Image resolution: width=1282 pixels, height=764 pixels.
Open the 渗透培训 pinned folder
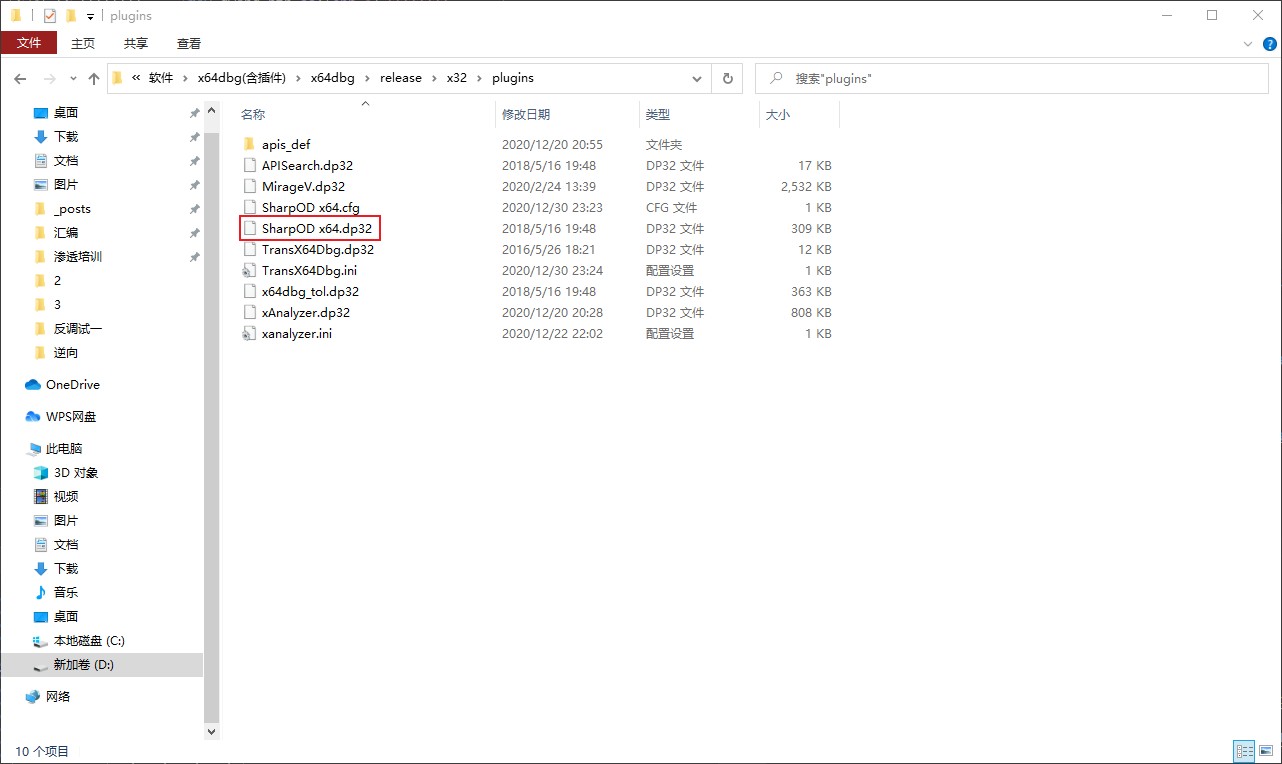(x=78, y=257)
